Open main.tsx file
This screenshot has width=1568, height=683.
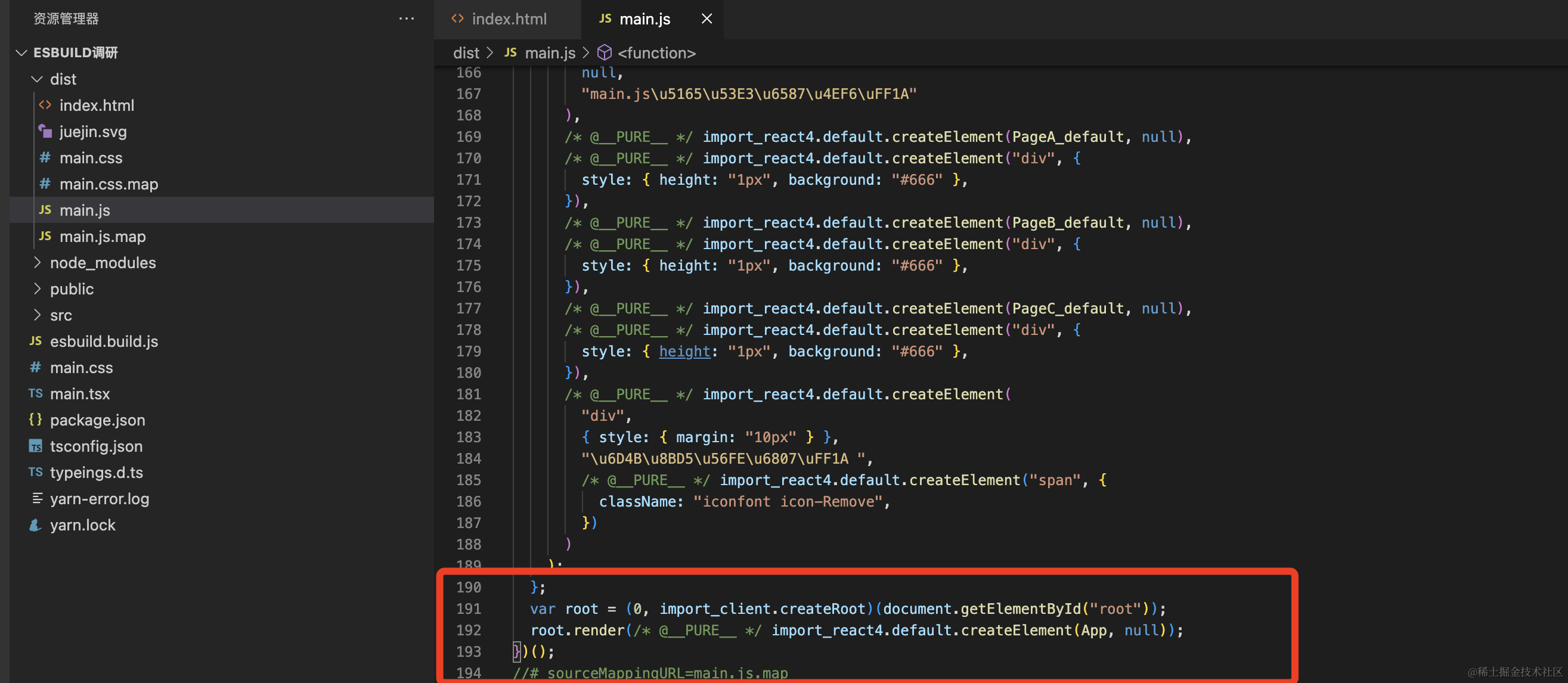pyautogui.click(x=80, y=393)
